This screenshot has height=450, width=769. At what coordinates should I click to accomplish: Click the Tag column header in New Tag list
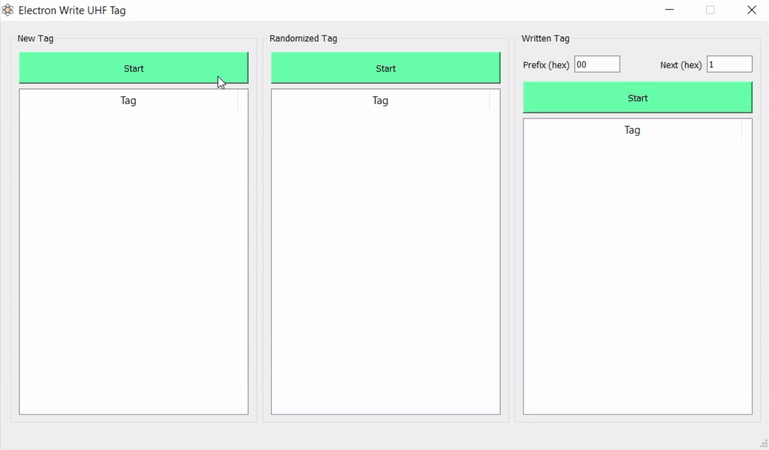128,101
